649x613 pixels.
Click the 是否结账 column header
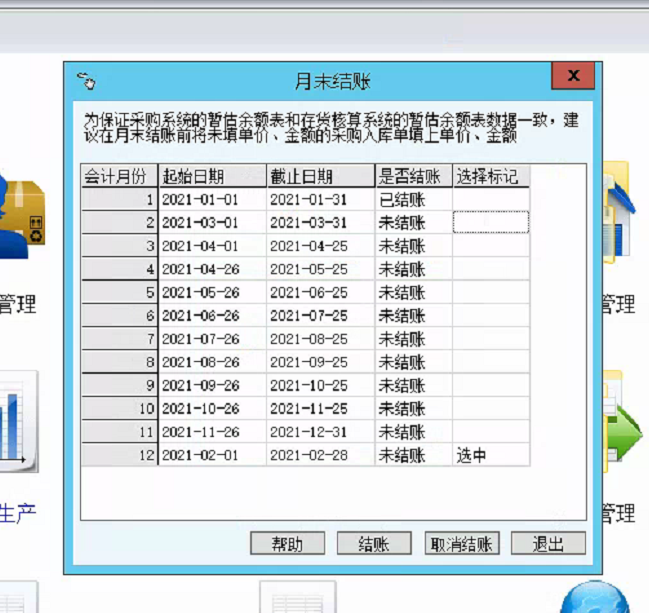(414, 176)
